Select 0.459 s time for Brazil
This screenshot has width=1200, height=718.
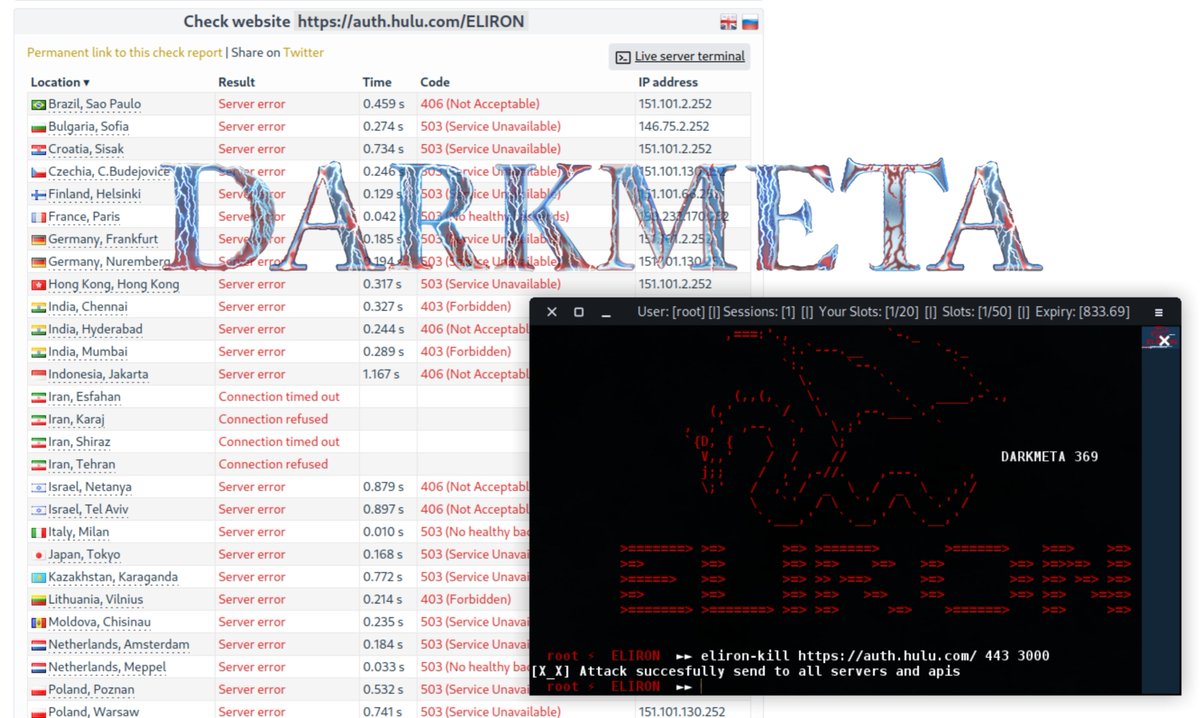click(383, 104)
